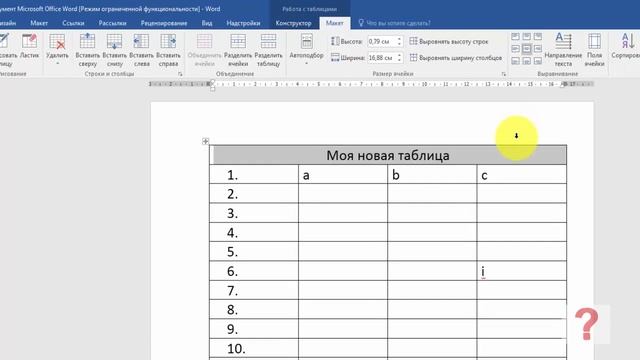Click the cell containing 'i' in row 6
Image resolution: width=640 pixels, height=360 pixels.
point(522,271)
